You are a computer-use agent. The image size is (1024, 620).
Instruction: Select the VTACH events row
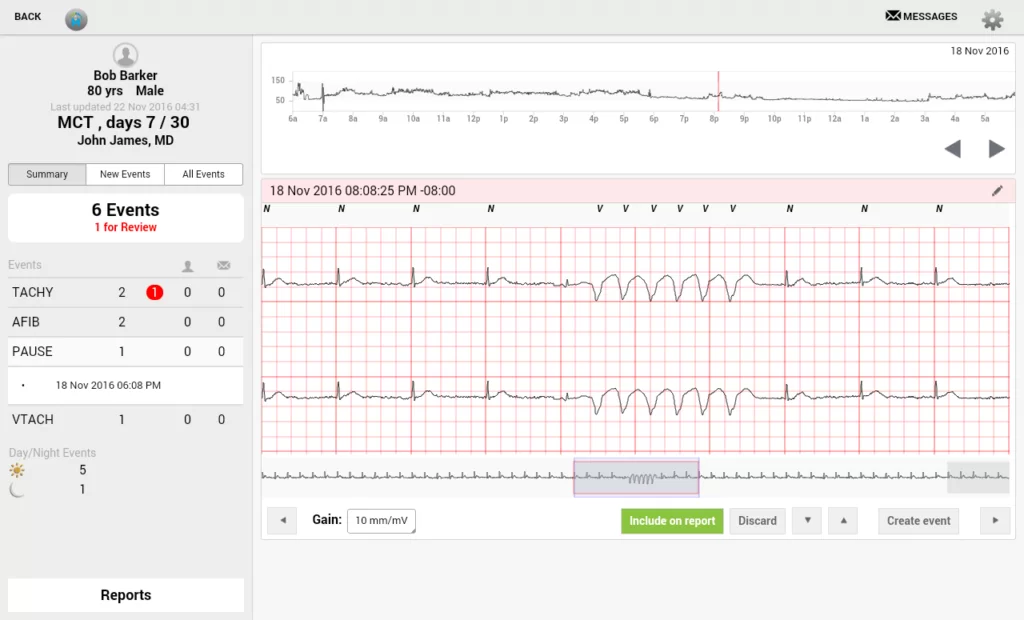pyautogui.click(x=125, y=419)
